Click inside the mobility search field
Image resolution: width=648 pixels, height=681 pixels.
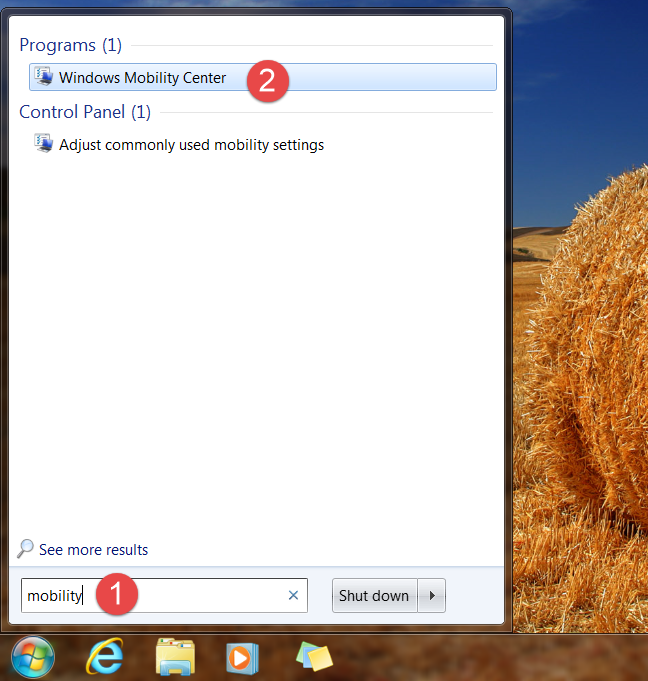click(164, 595)
